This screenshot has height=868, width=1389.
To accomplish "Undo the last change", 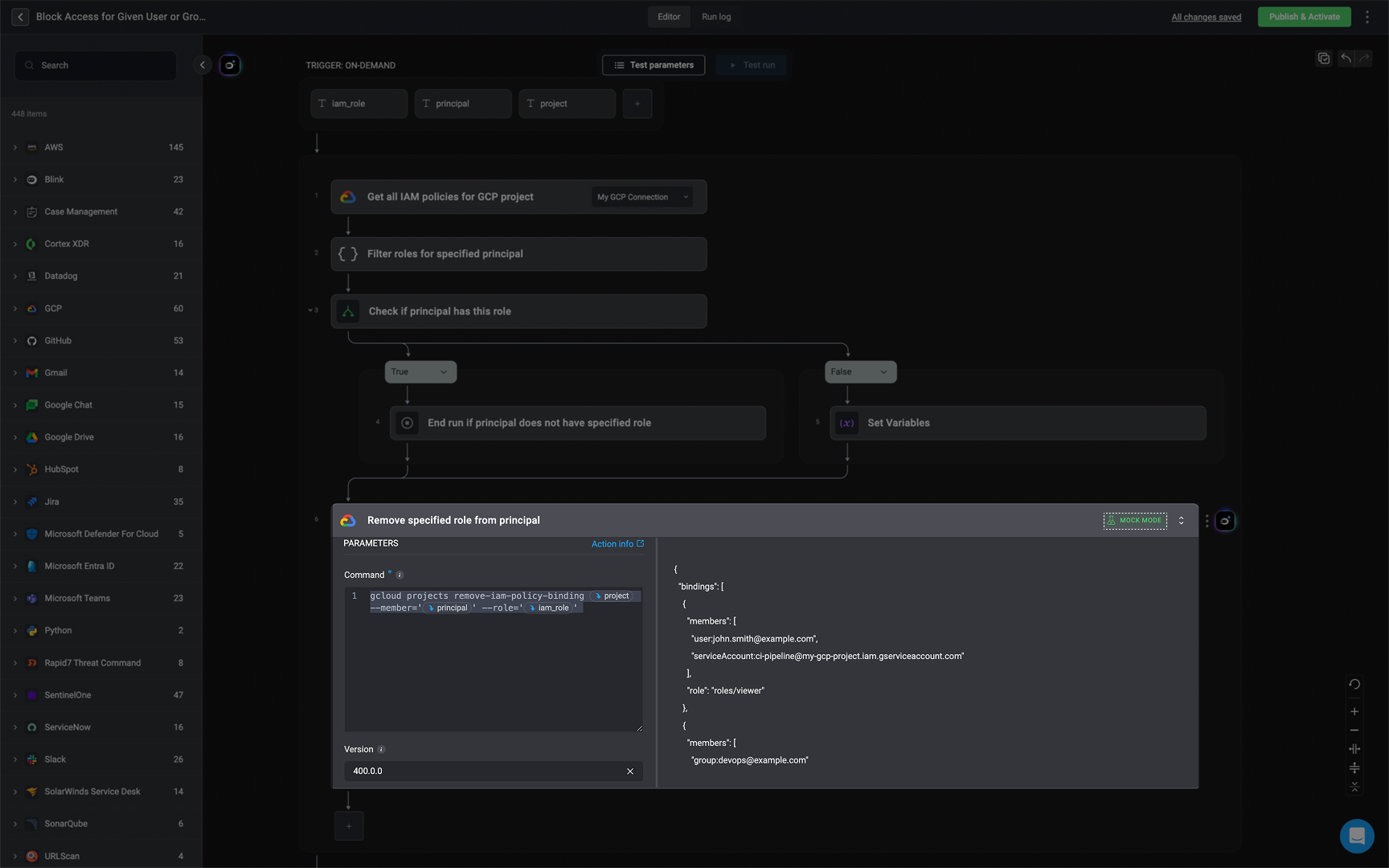I will tap(1346, 58).
